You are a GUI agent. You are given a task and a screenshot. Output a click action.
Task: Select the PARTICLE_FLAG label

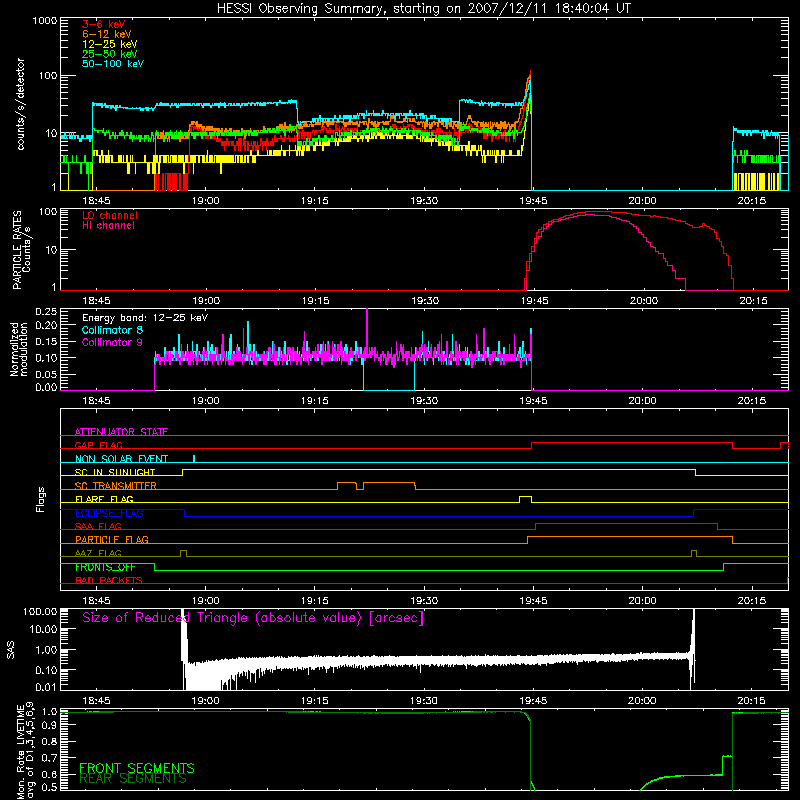[x=112, y=539]
